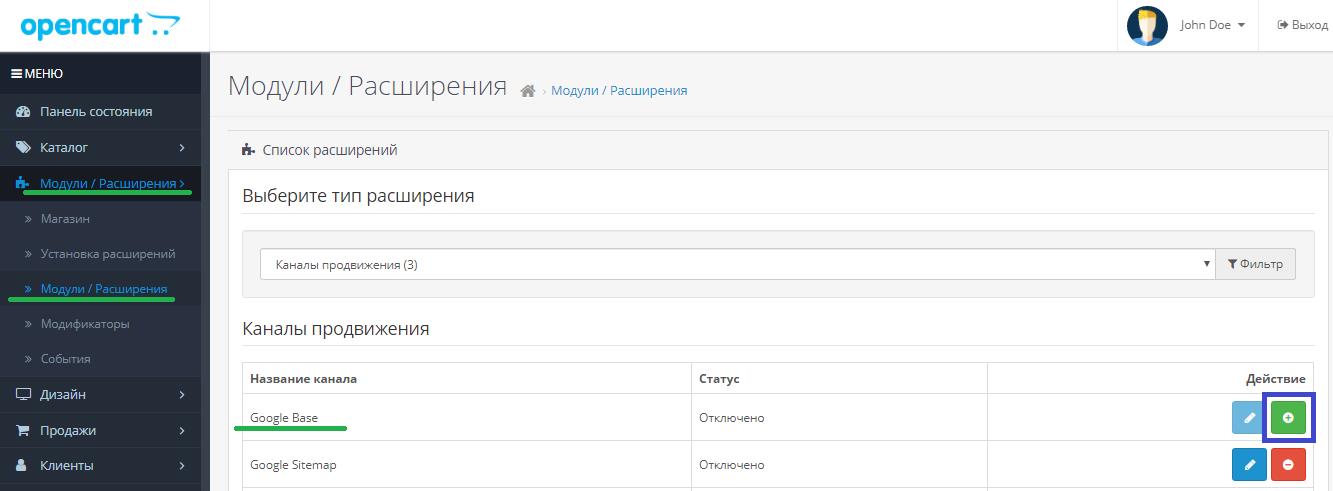Click the Google Sitemap edit pencil button
Screen dimensions: 1333x491
click(x=1249, y=465)
